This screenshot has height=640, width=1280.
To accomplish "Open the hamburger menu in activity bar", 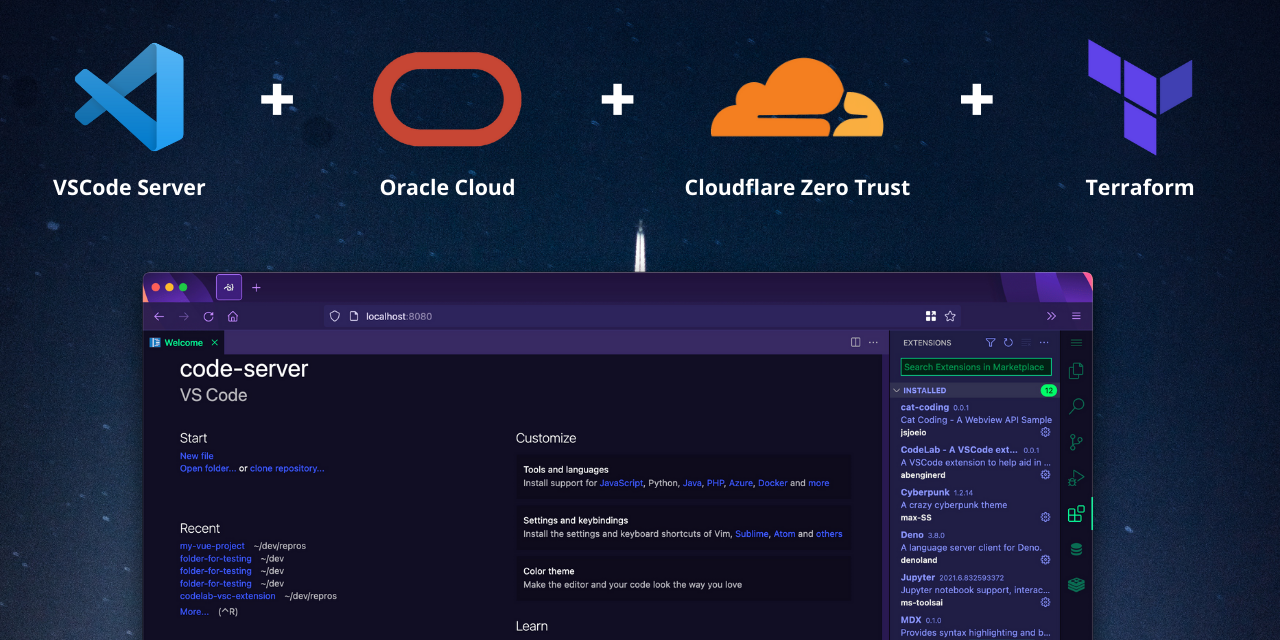I will (x=1076, y=342).
